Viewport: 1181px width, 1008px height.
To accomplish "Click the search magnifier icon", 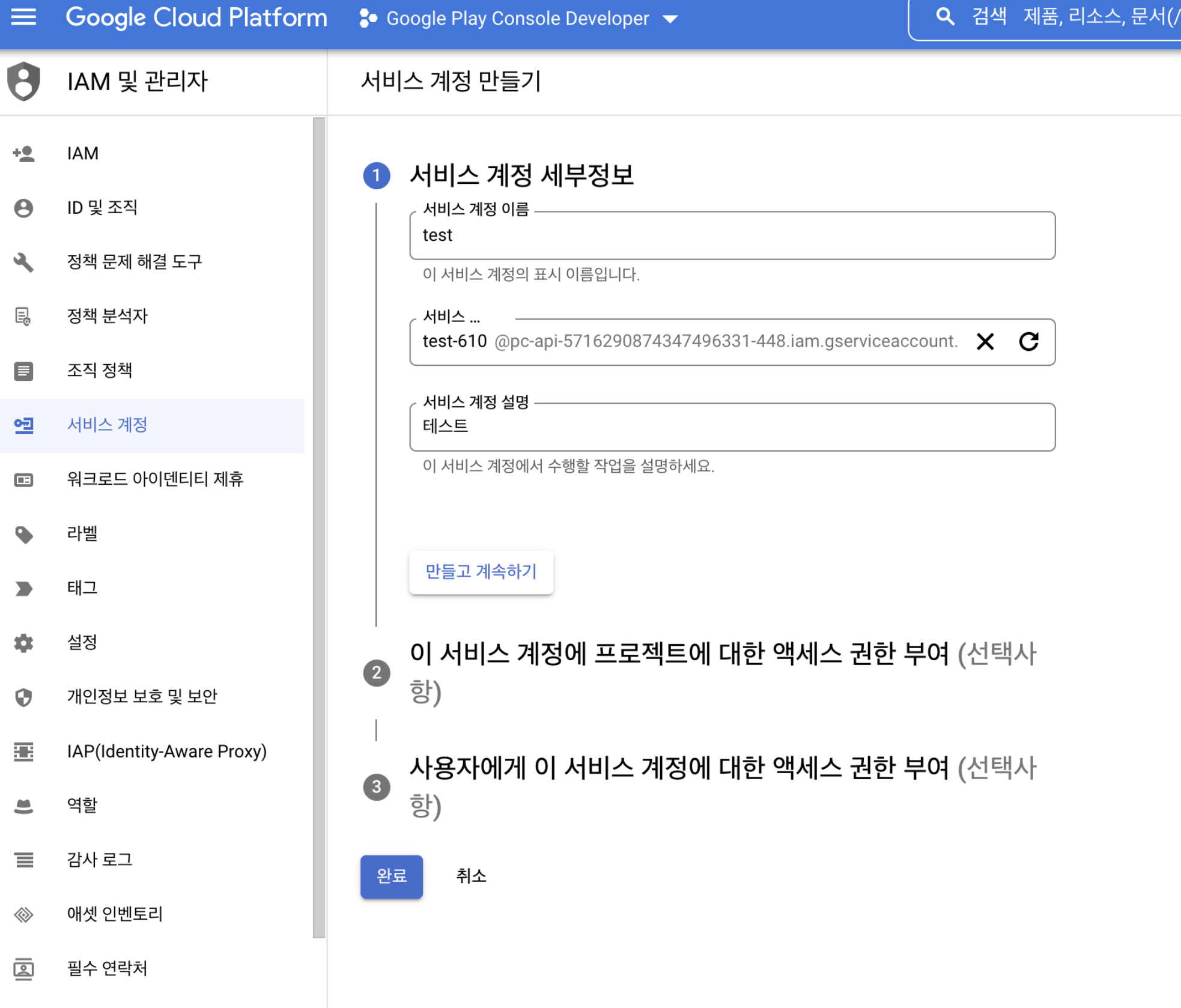I will pyautogui.click(x=945, y=17).
